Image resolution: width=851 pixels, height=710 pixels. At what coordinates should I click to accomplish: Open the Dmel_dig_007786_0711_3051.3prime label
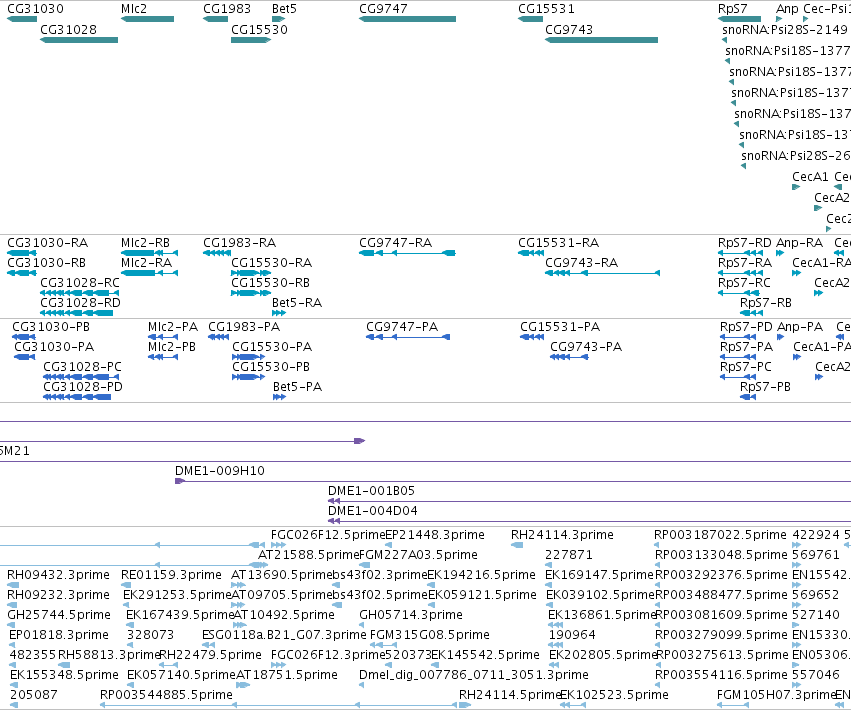pos(474,675)
